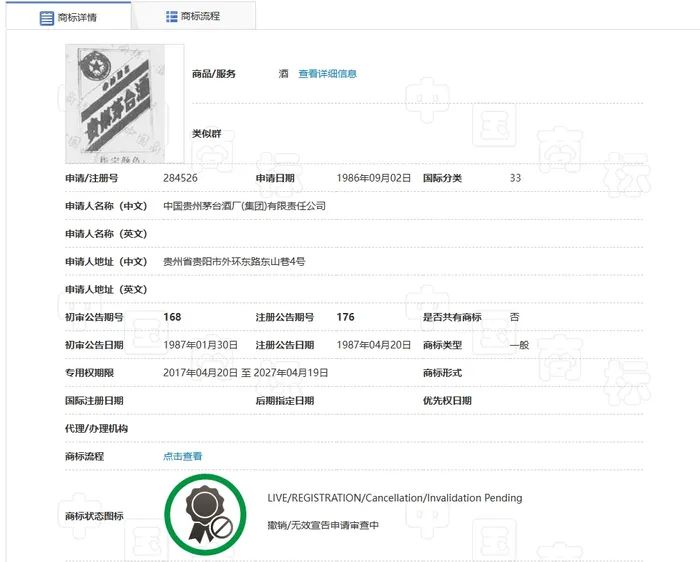Click the document icon on 商标详情 tab

tap(47, 18)
